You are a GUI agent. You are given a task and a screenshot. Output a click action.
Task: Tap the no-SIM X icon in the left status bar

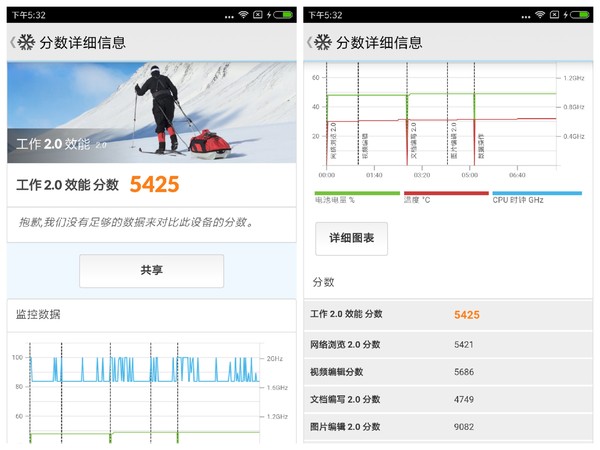click(258, 15)
